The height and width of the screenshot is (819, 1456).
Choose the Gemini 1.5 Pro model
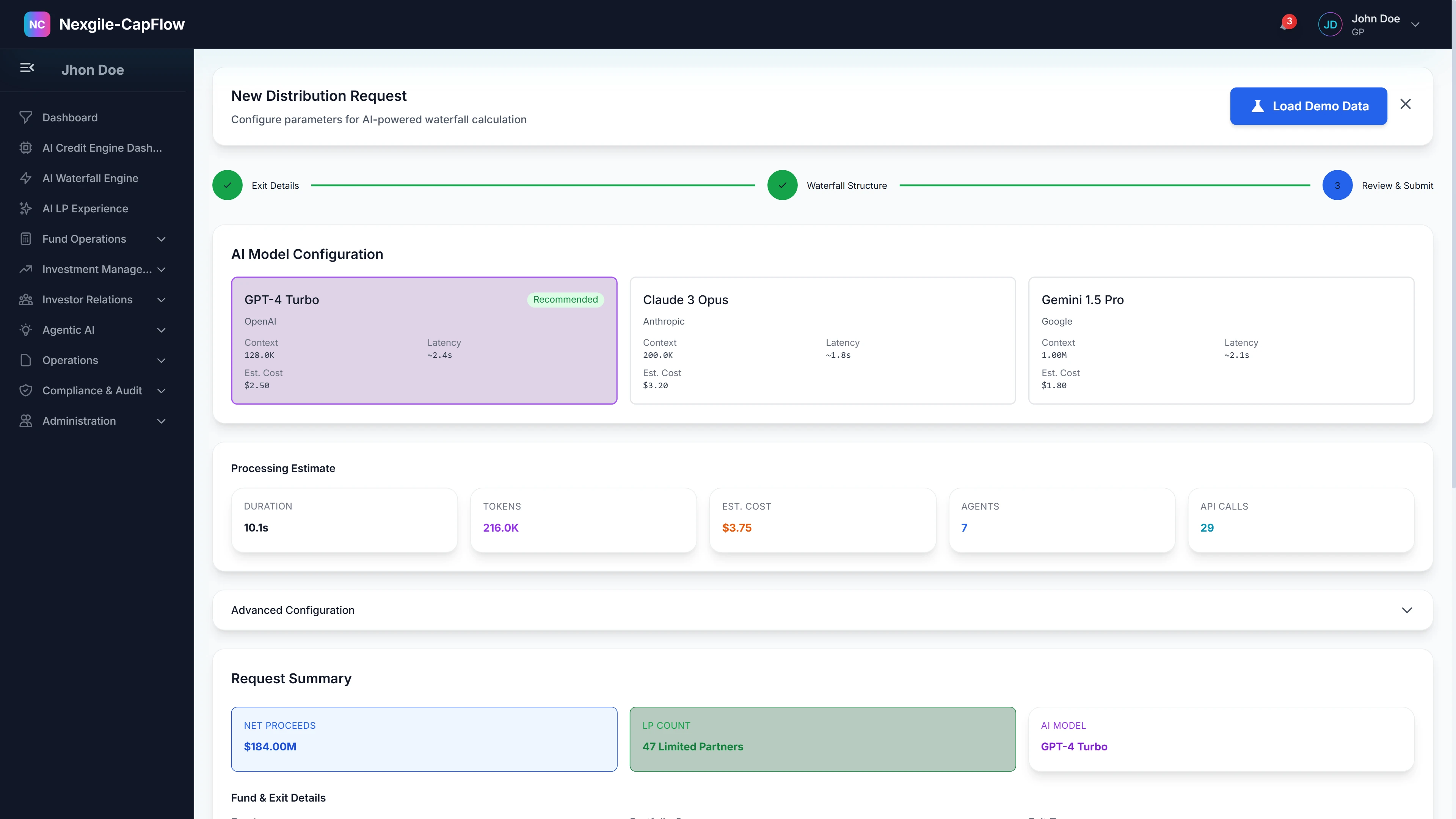tap(1221, 340)
